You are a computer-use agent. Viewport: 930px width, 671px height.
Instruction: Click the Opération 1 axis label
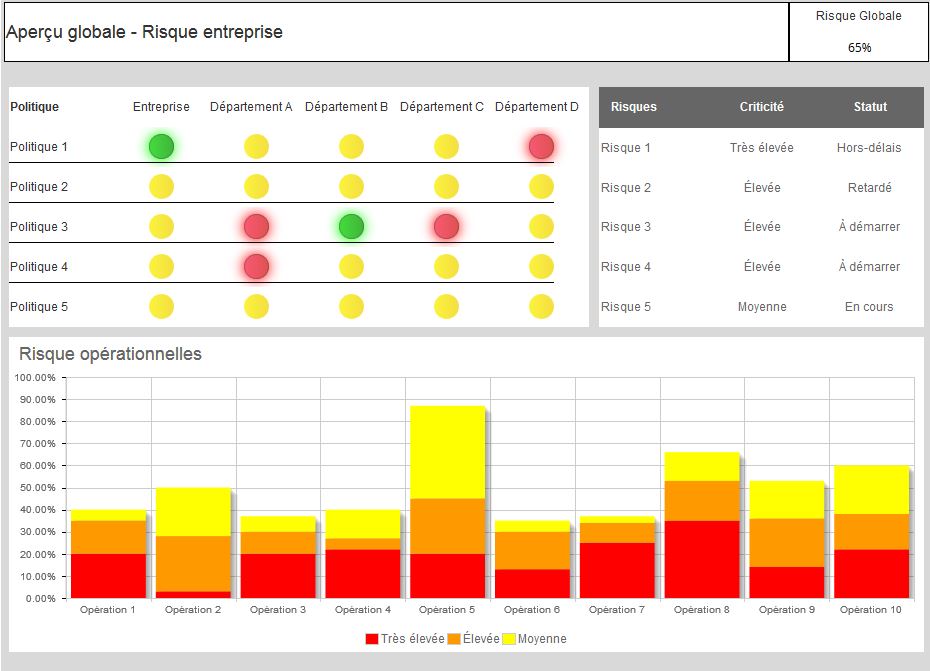[107, 609]
